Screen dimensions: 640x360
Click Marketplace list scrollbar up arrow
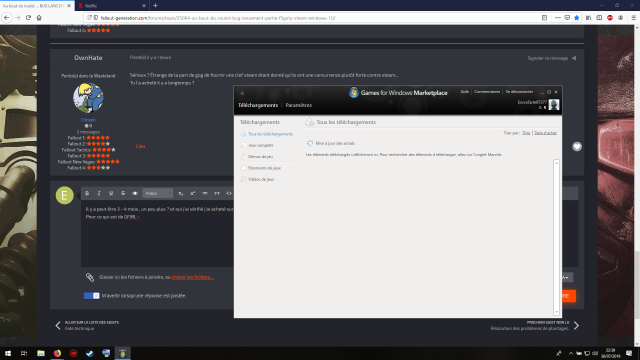coord(556,163)
